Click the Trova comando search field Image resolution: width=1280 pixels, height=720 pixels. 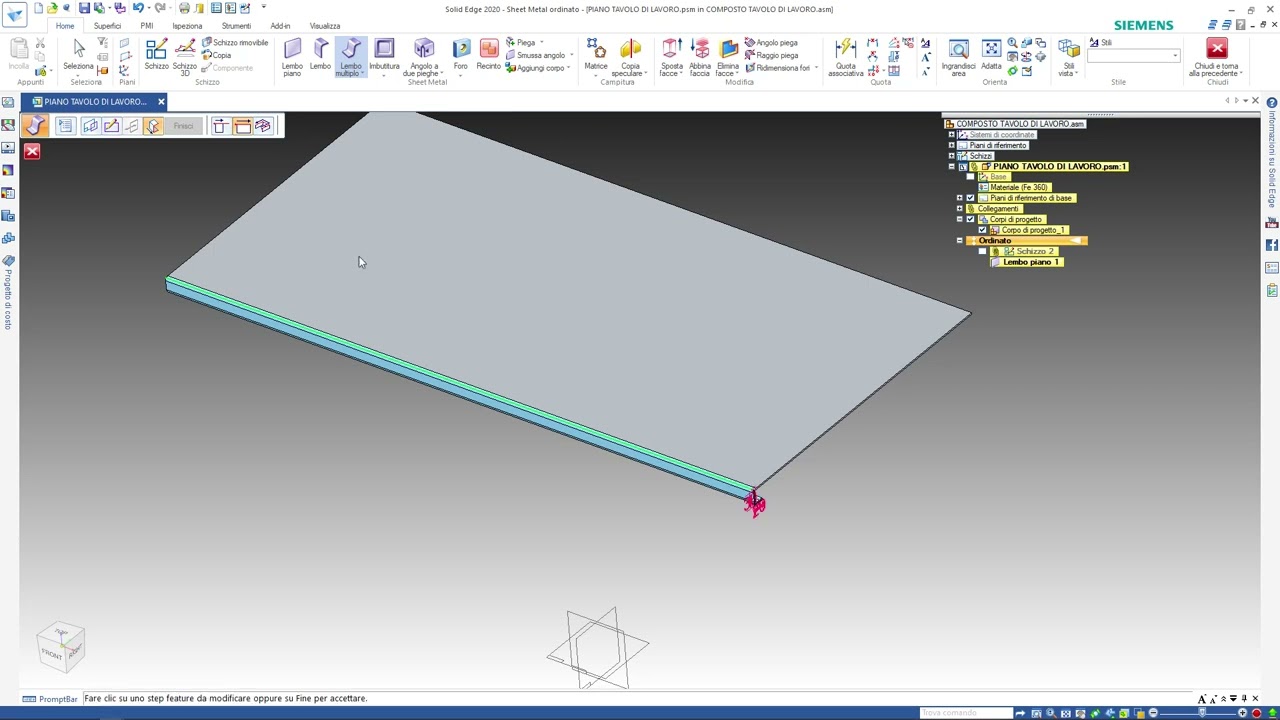(965, 713)
